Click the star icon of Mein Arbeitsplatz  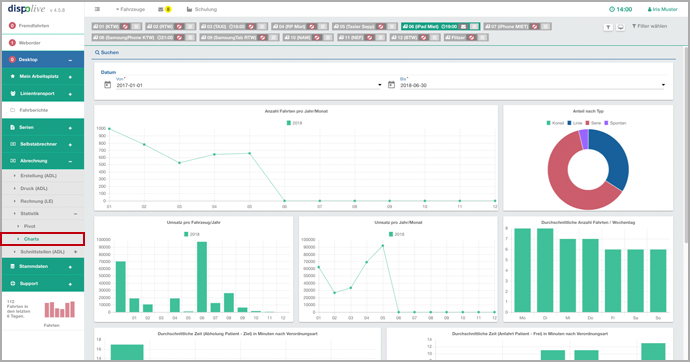12,76
